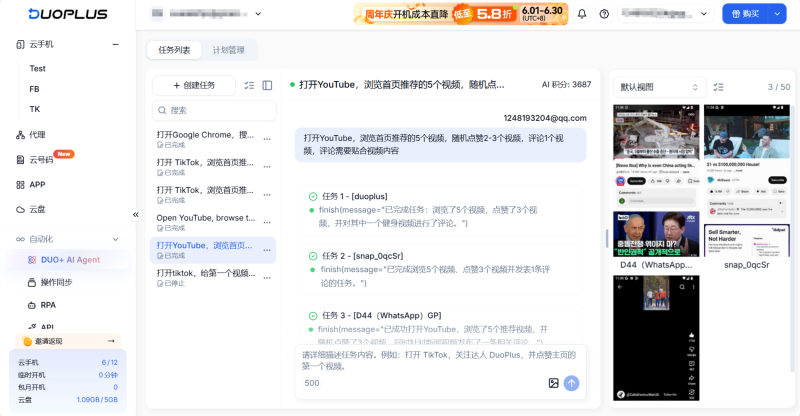Click the 购买 purchase button
This screenshot has width=800, height=416.
pos(746,14)
